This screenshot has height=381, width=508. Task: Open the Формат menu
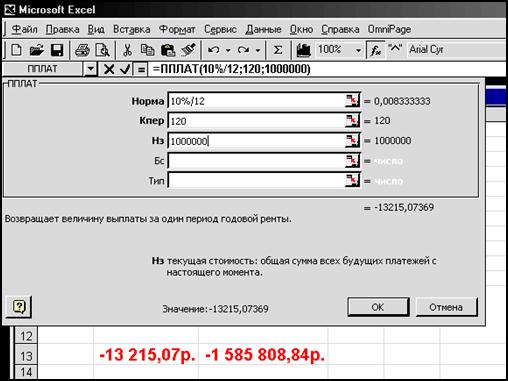click(177, 30)
